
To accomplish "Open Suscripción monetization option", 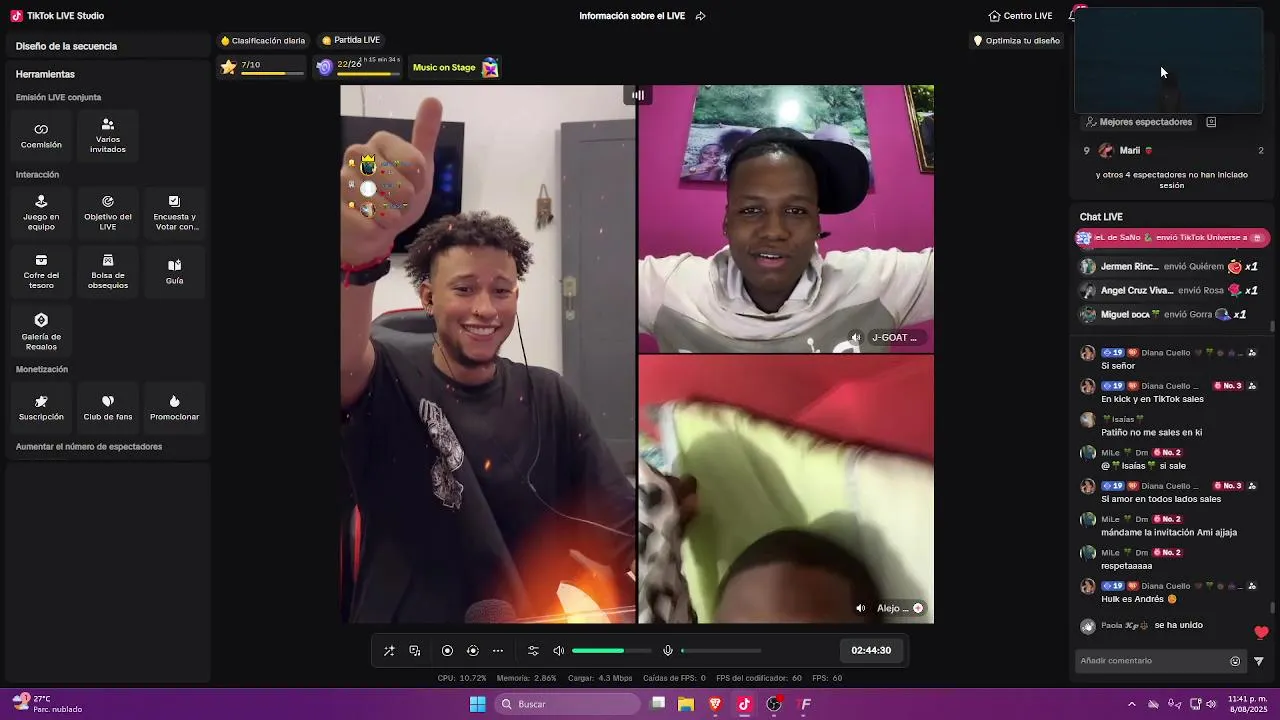I will 41,408.
